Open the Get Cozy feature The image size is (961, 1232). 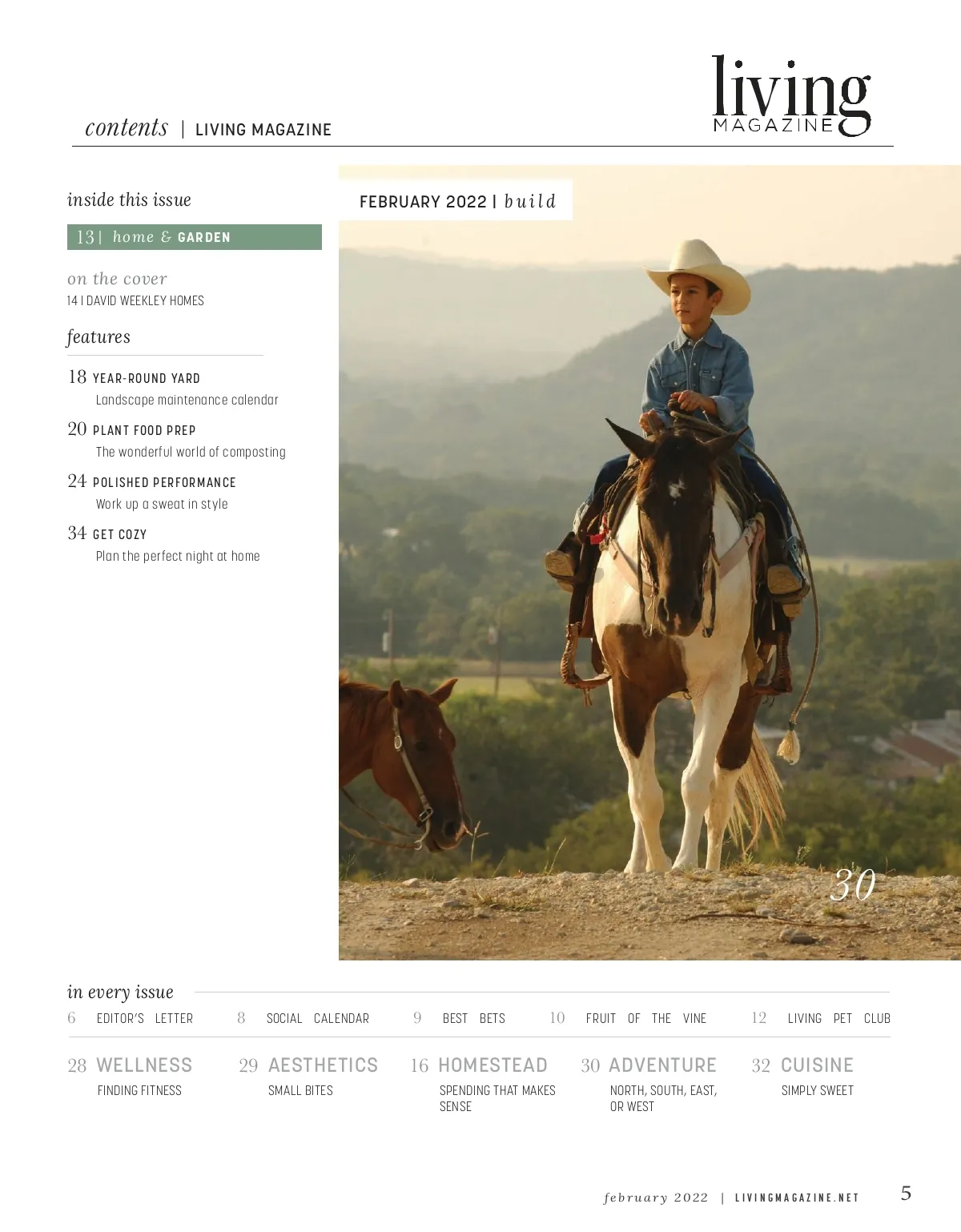pos(119,534)
